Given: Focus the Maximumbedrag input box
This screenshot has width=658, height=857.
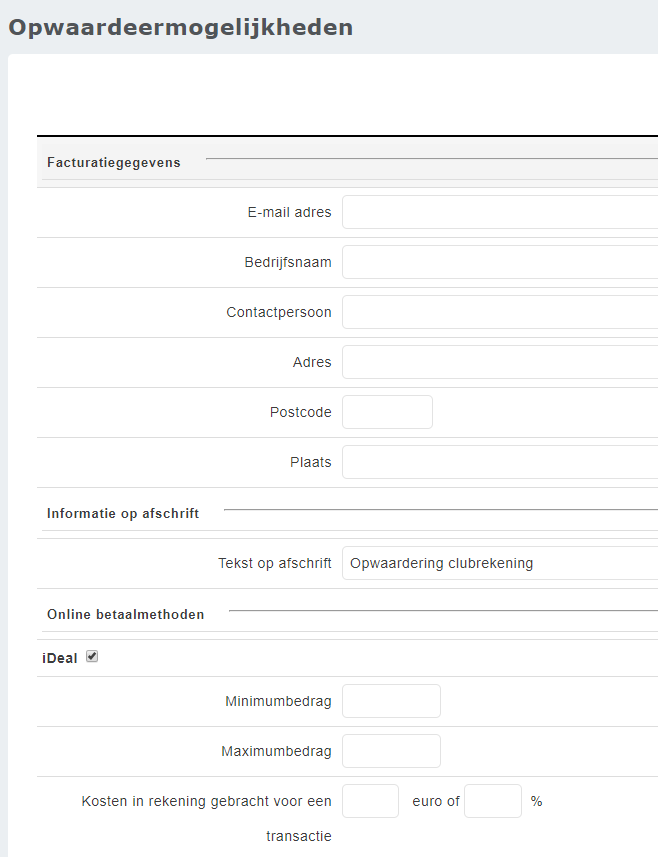Looking at the screenshot, I should 391,751.
